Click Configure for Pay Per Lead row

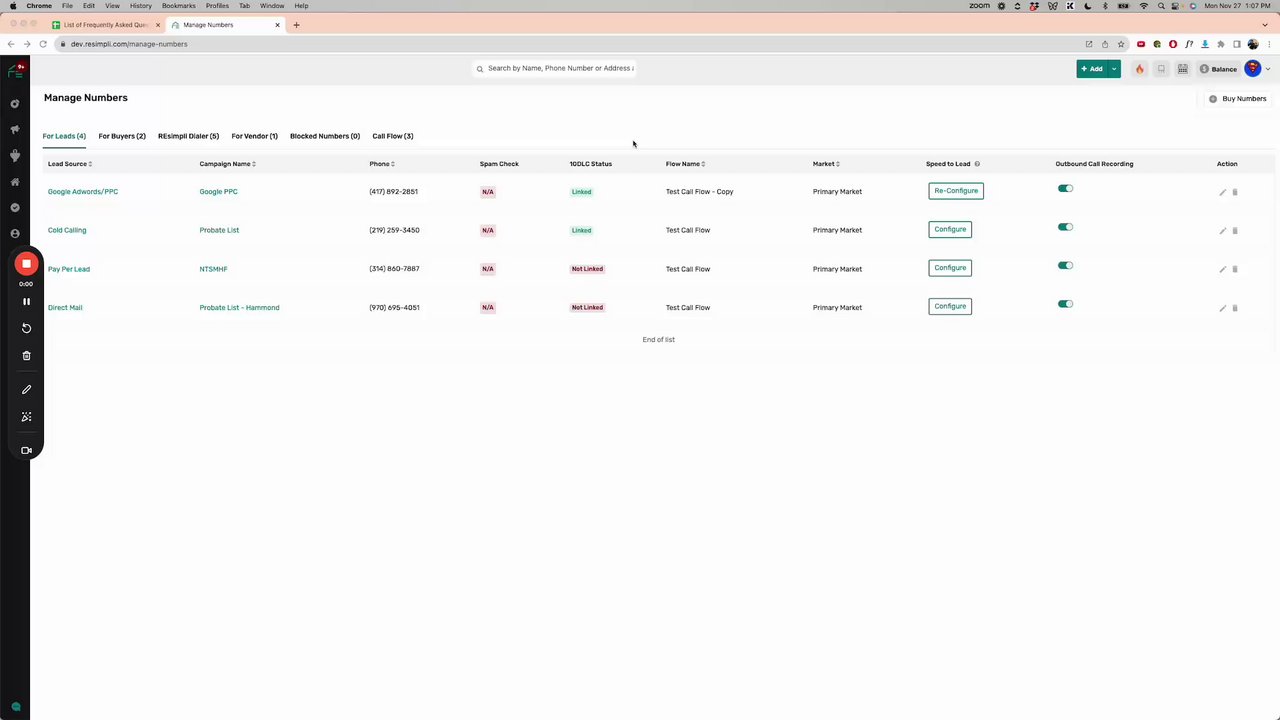click(950, 268)
